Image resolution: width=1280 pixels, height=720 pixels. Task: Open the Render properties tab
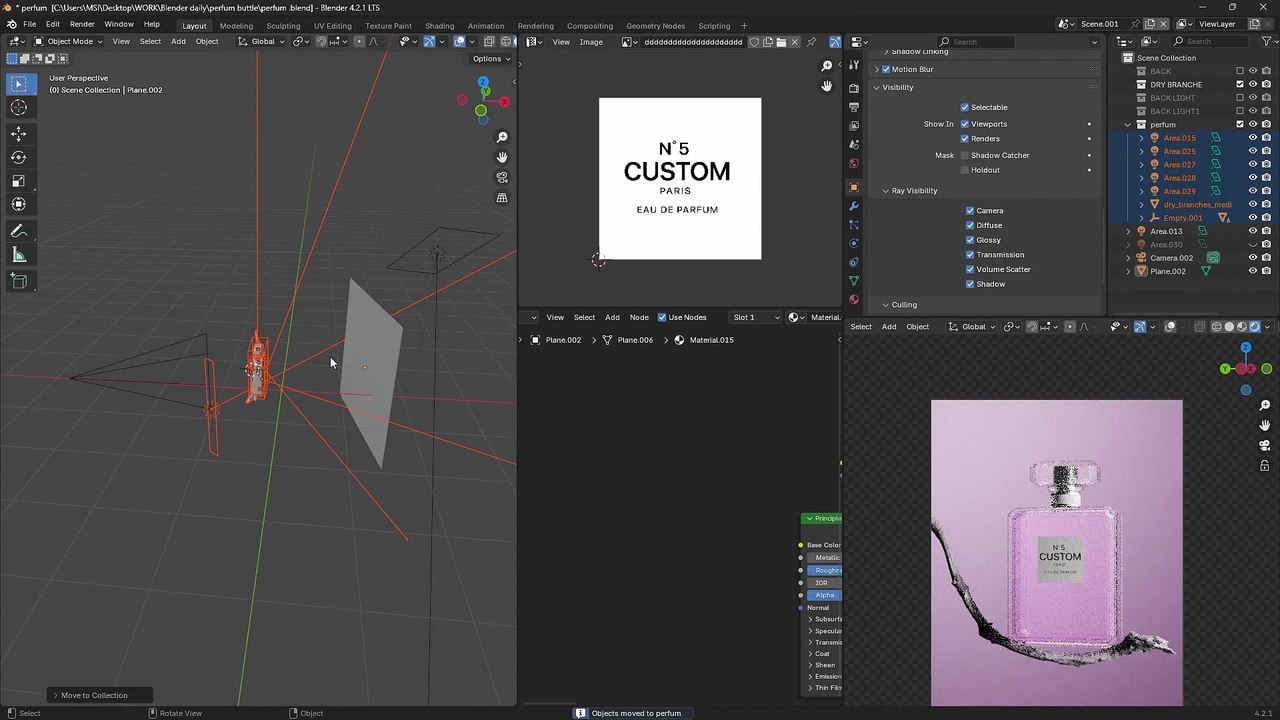[x=854, y=88]
